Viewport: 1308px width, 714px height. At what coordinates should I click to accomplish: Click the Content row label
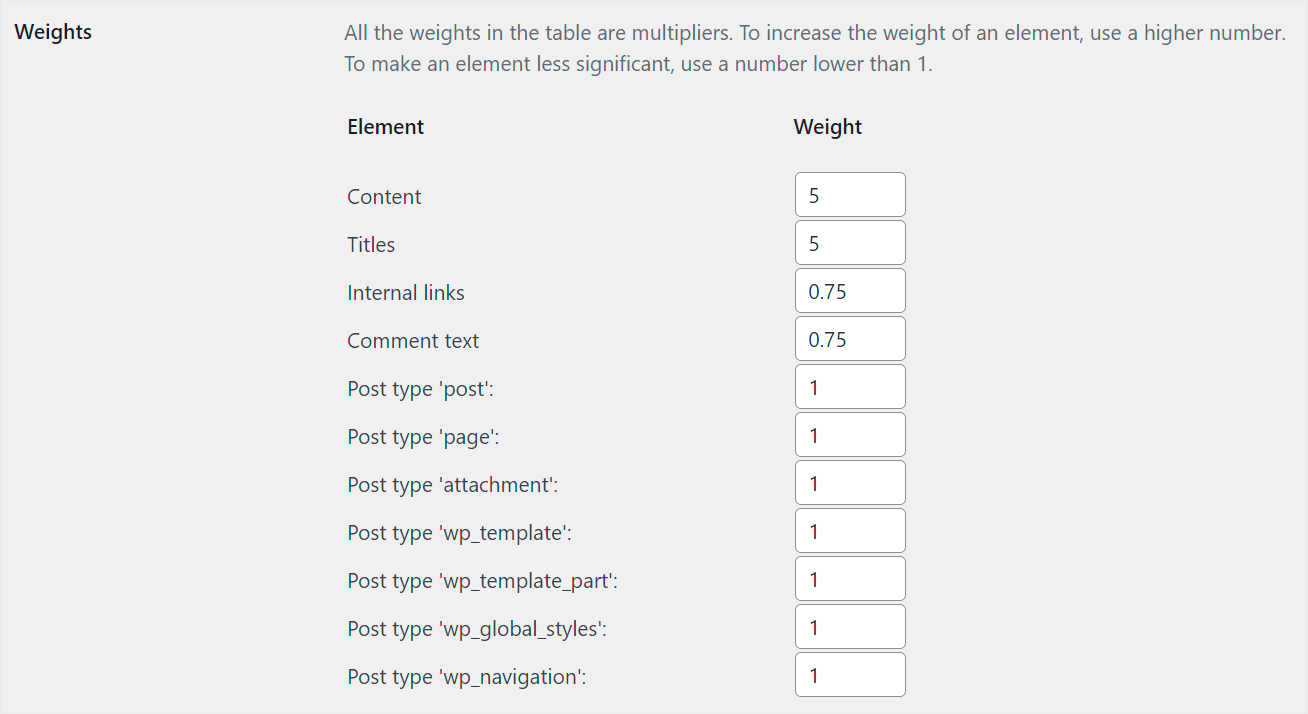click(384, 196)
